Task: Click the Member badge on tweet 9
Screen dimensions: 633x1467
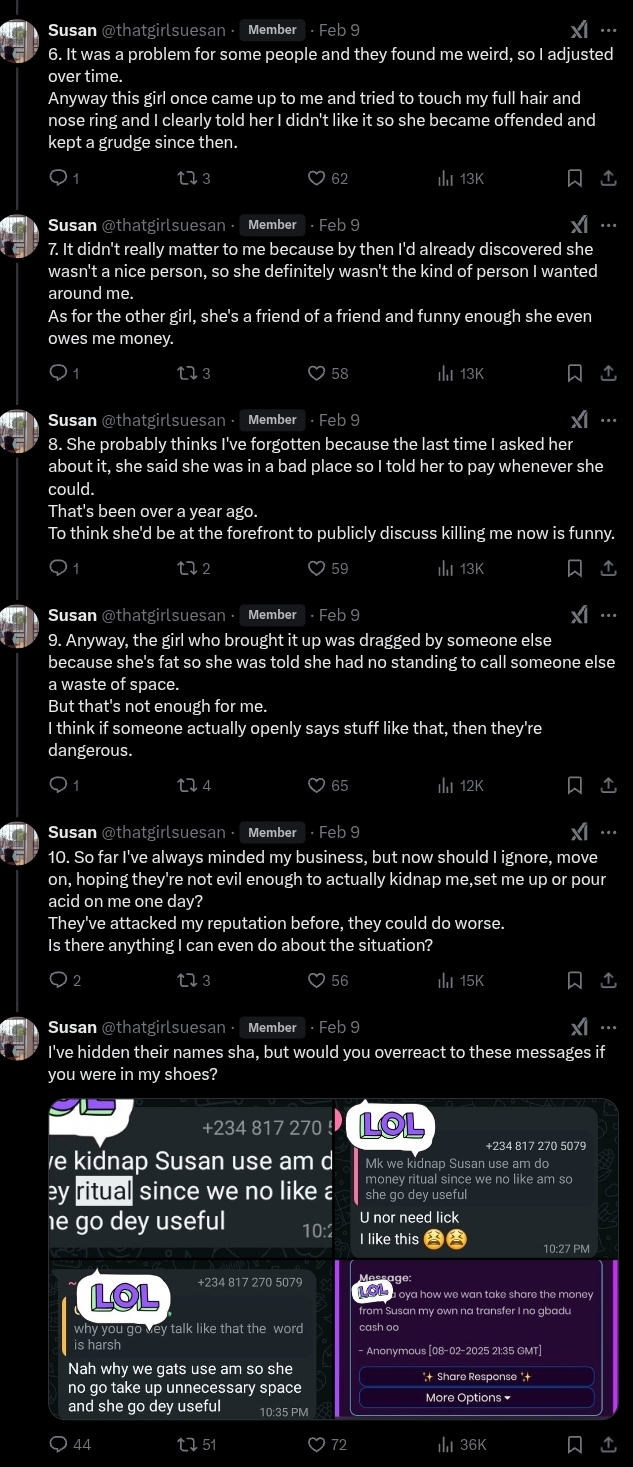Action: point(272,615)
